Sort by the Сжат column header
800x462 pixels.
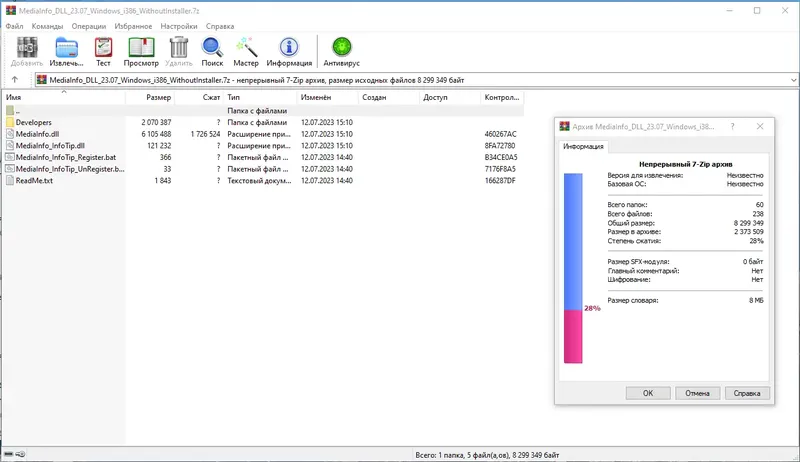point(199,97)
